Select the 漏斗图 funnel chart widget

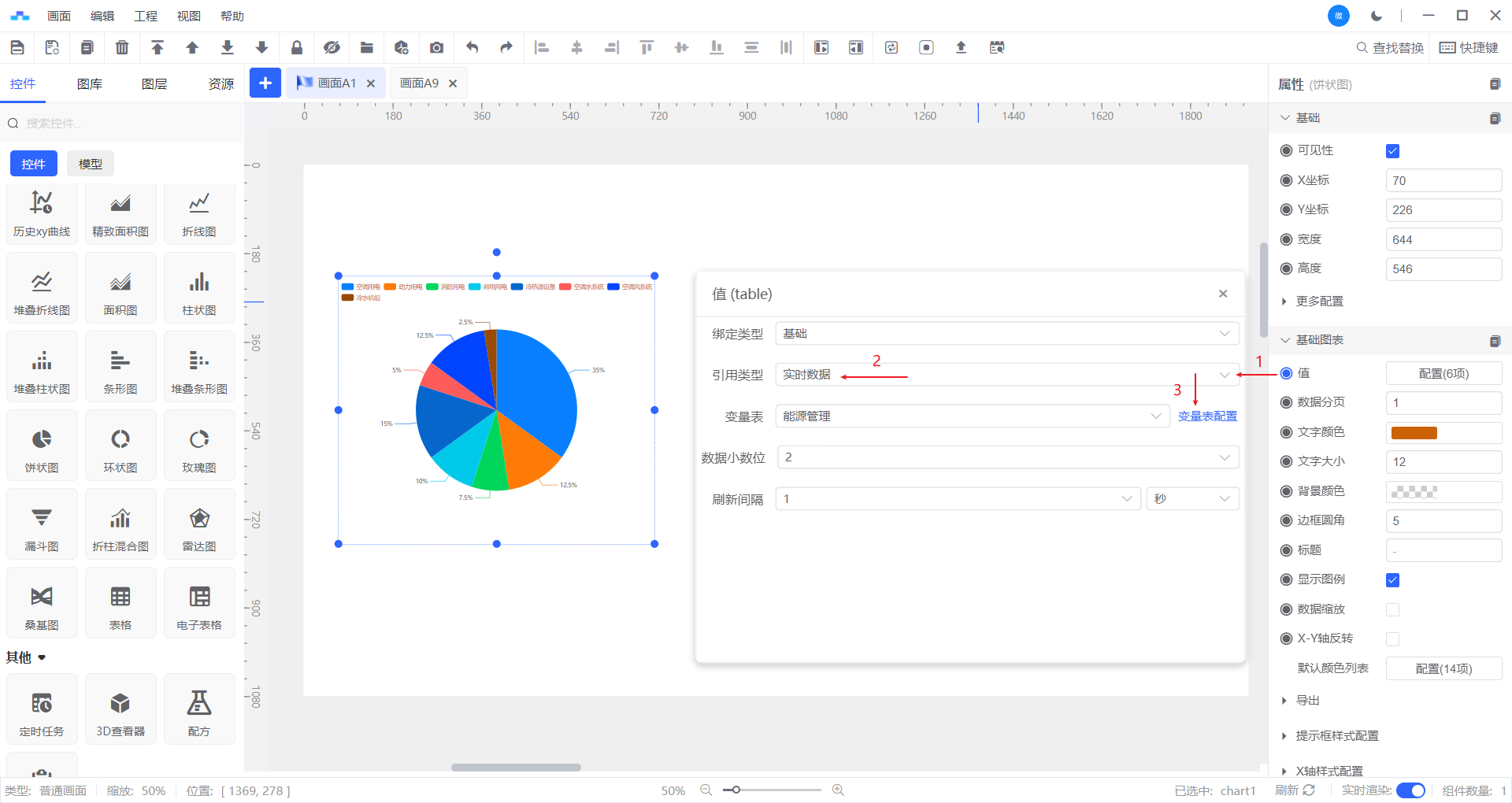pos(42,525)
